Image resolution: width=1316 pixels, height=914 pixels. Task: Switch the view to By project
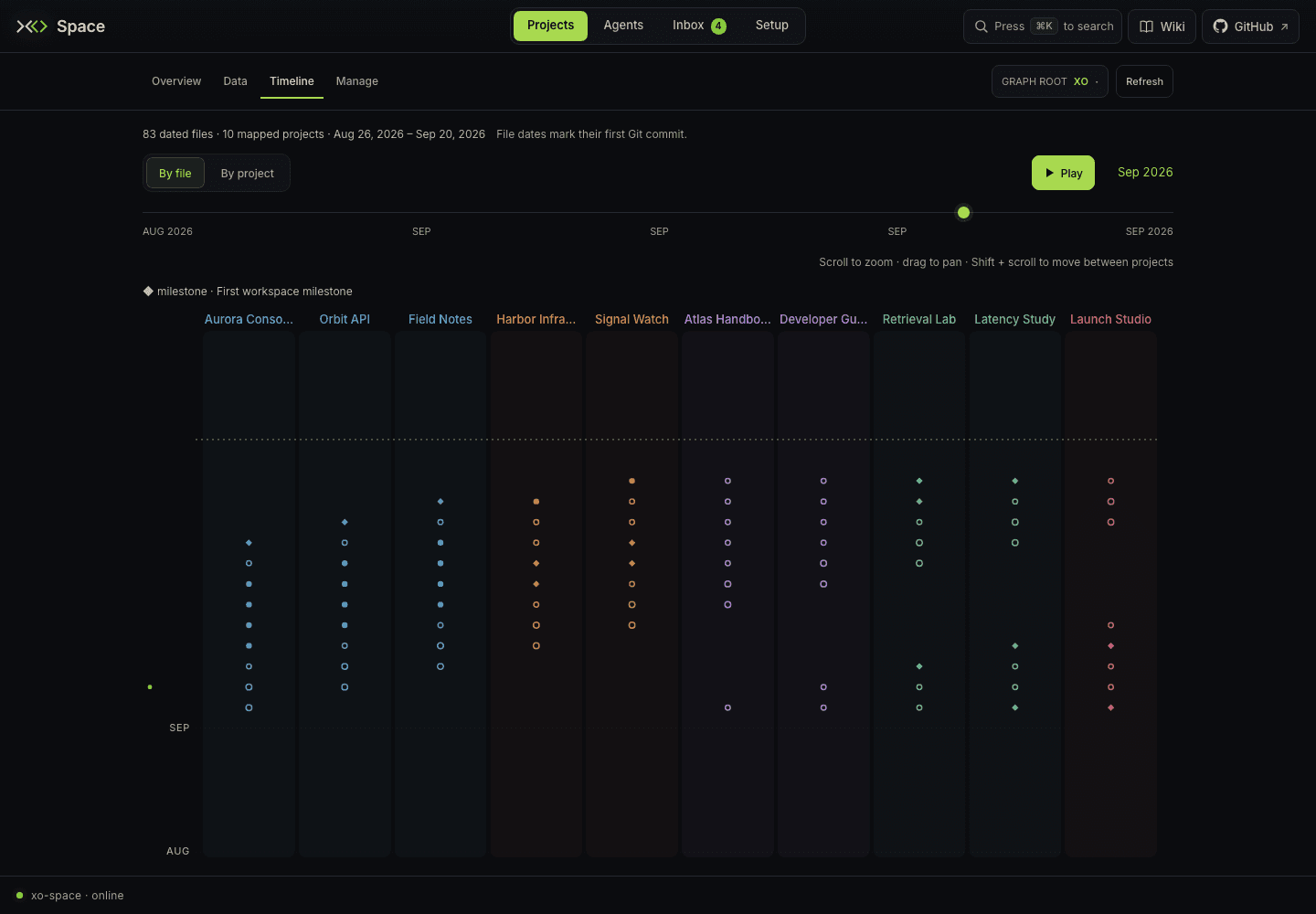tap(247, 173)
